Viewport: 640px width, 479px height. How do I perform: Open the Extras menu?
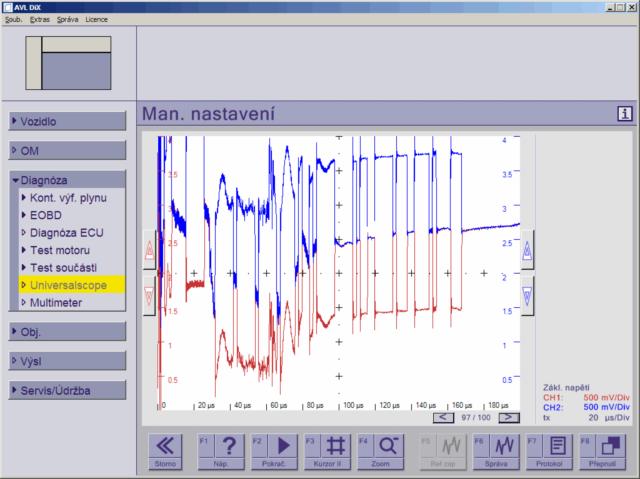click(40, 19)
